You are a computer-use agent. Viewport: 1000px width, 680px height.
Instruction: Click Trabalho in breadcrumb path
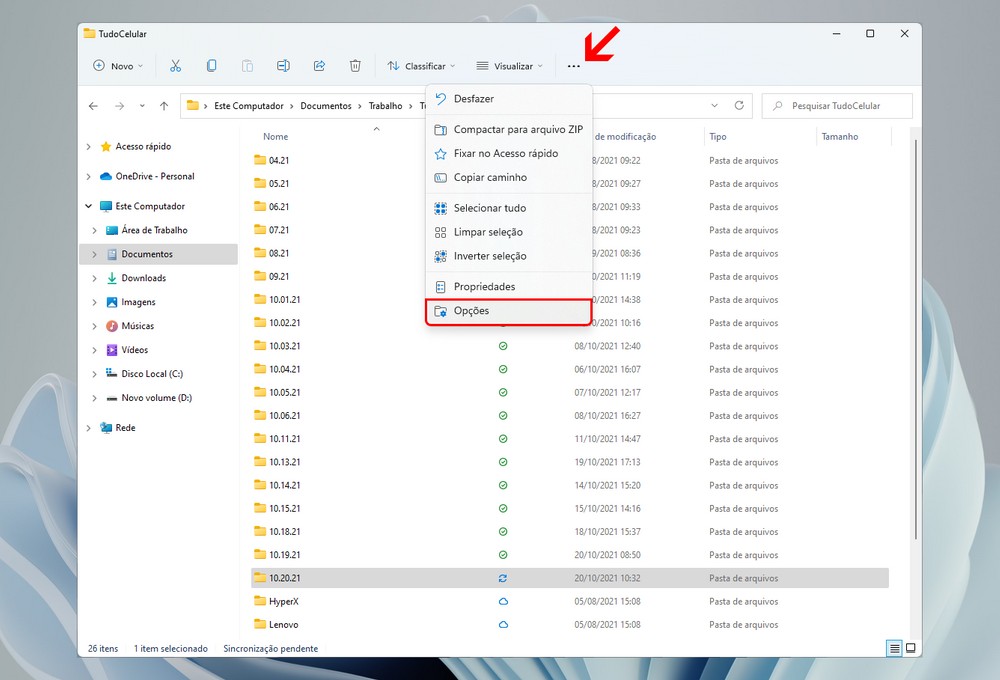[385, 106]
